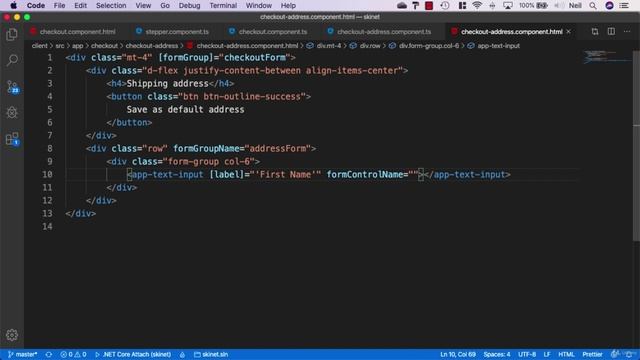Open the Explorer view in activity bar
Viewport: 640px width, 360px height.
coord(12,34)
